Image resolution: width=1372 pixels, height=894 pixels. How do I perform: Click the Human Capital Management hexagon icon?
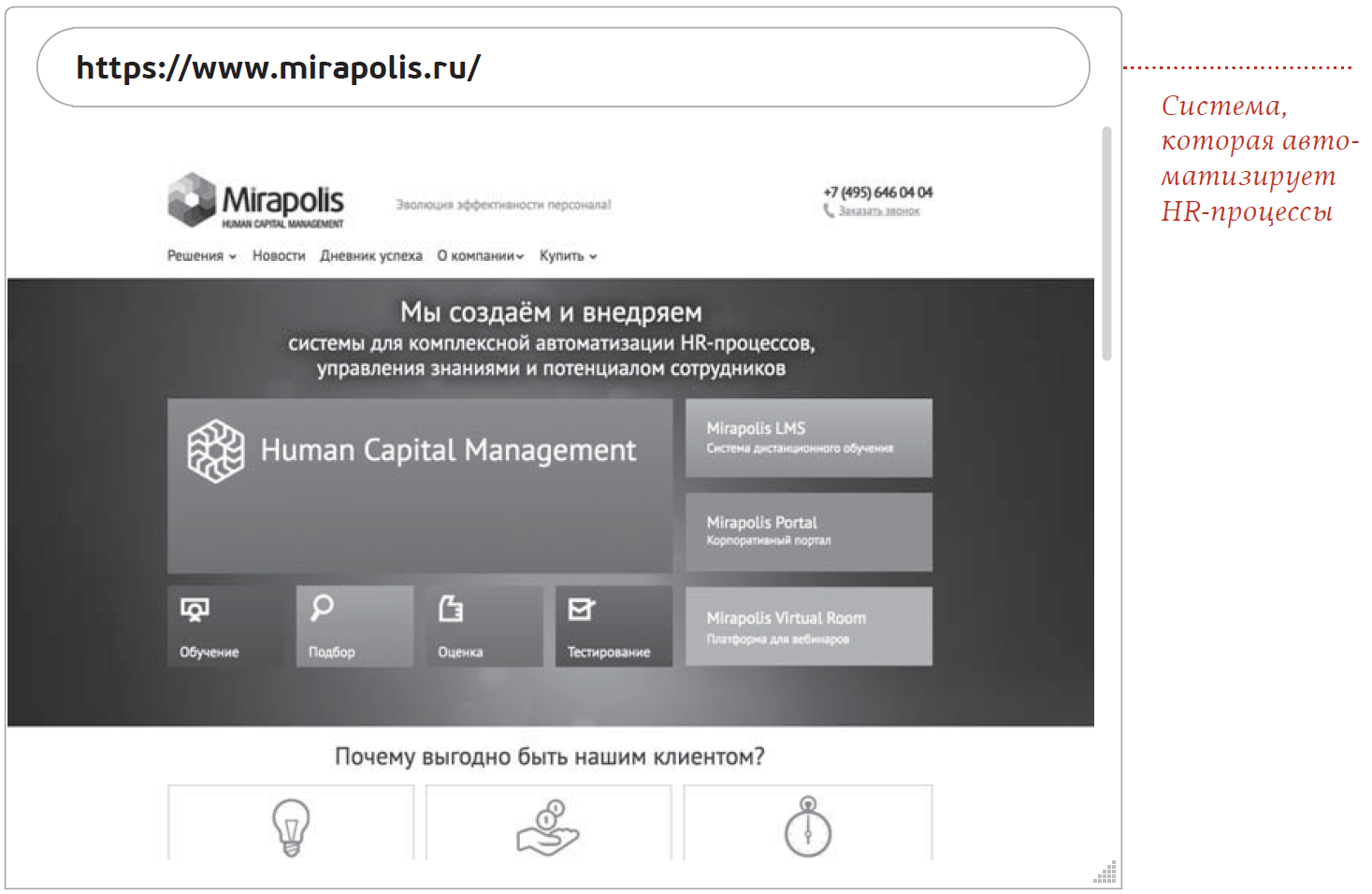(216, 451)
